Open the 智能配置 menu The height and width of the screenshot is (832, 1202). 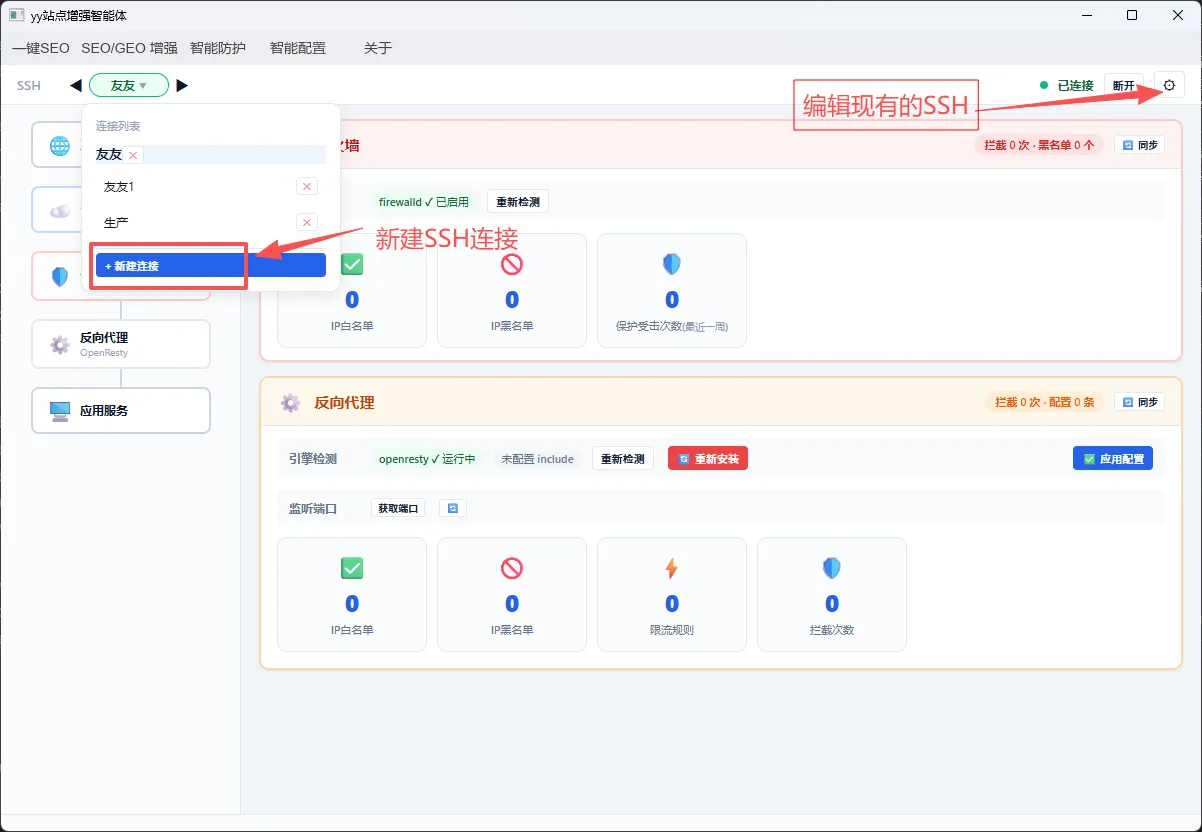click(x=298, y=48)
